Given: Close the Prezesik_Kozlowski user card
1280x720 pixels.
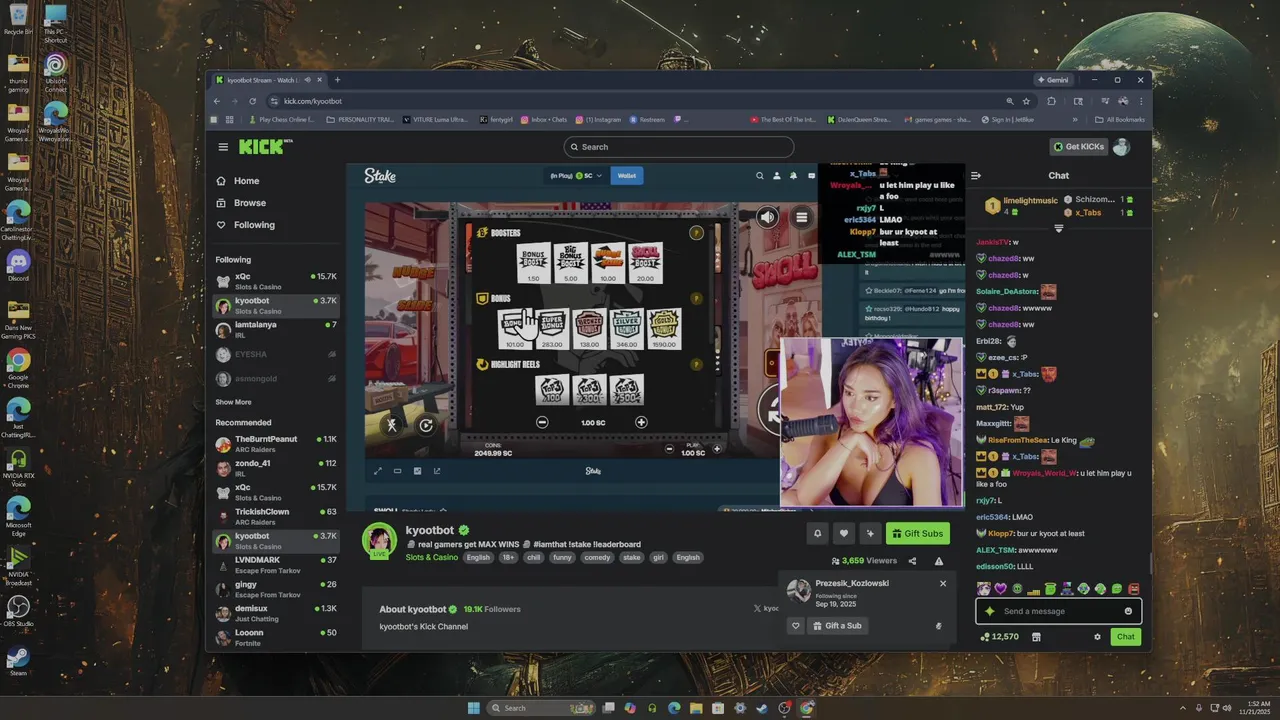Looking at the screenshot, I should 942,583.
